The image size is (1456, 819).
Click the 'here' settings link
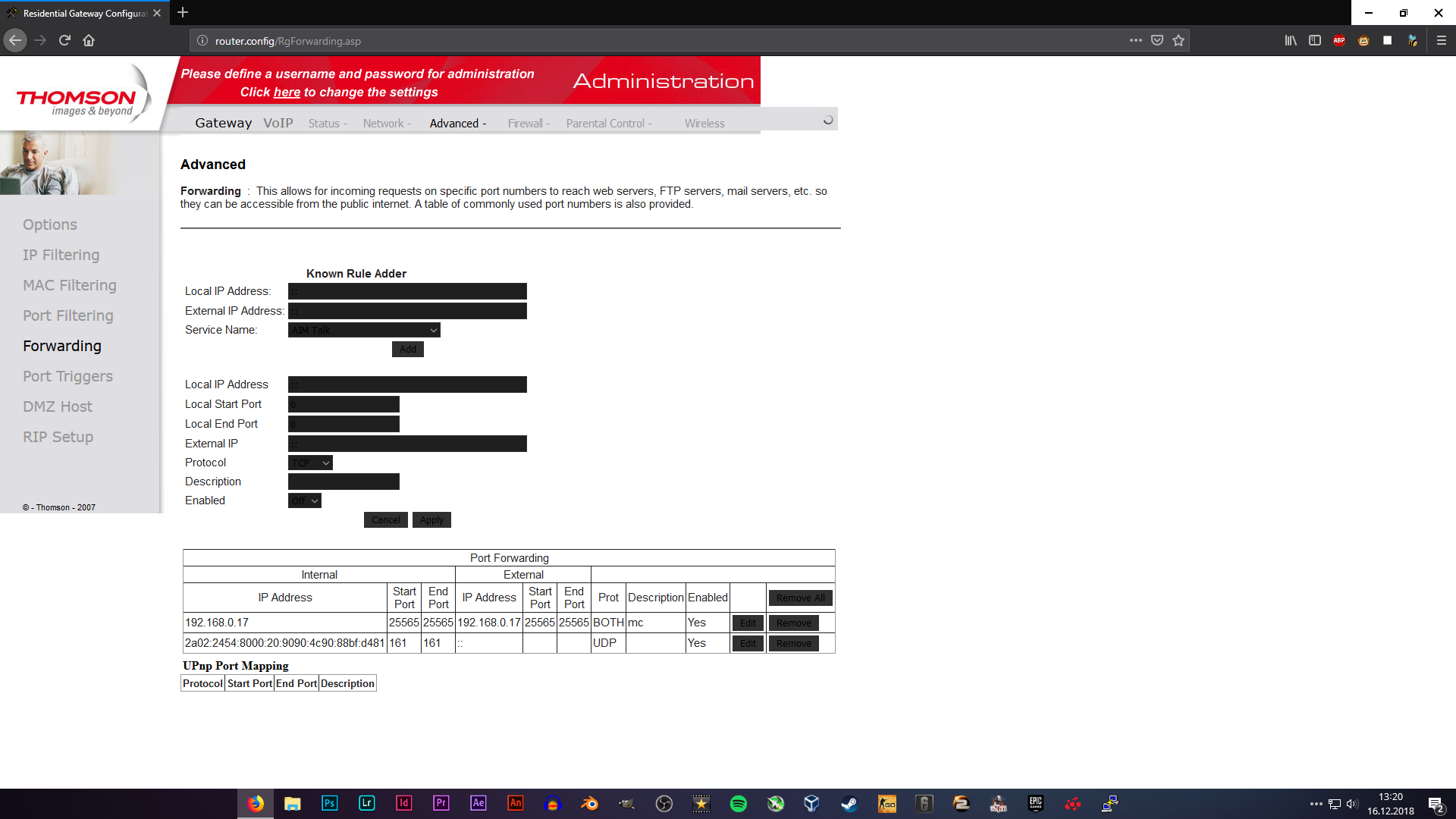pos(287,92)
